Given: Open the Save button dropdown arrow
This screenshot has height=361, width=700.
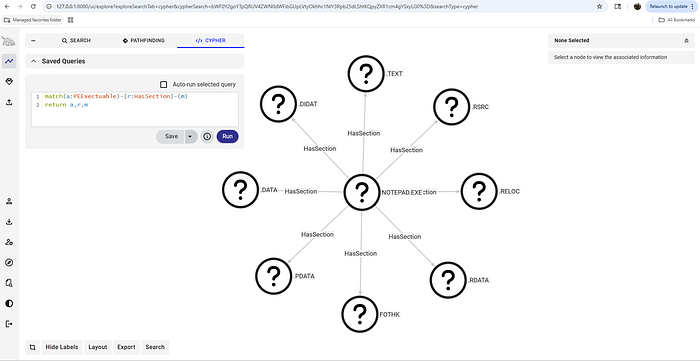Looking at the screenshot, I should point(191,137).
